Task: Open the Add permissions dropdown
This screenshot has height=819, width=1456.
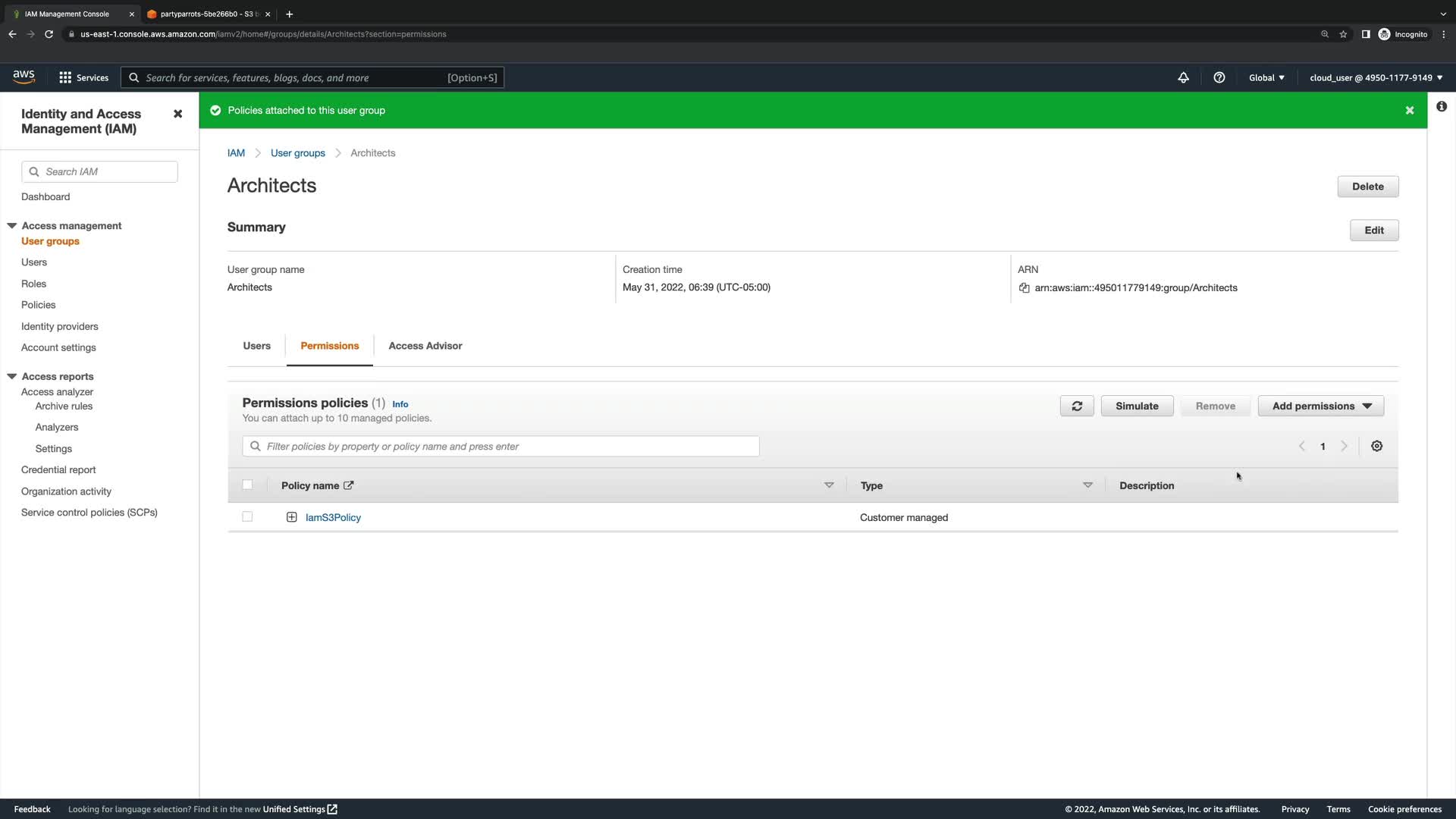Action: 1320,406
